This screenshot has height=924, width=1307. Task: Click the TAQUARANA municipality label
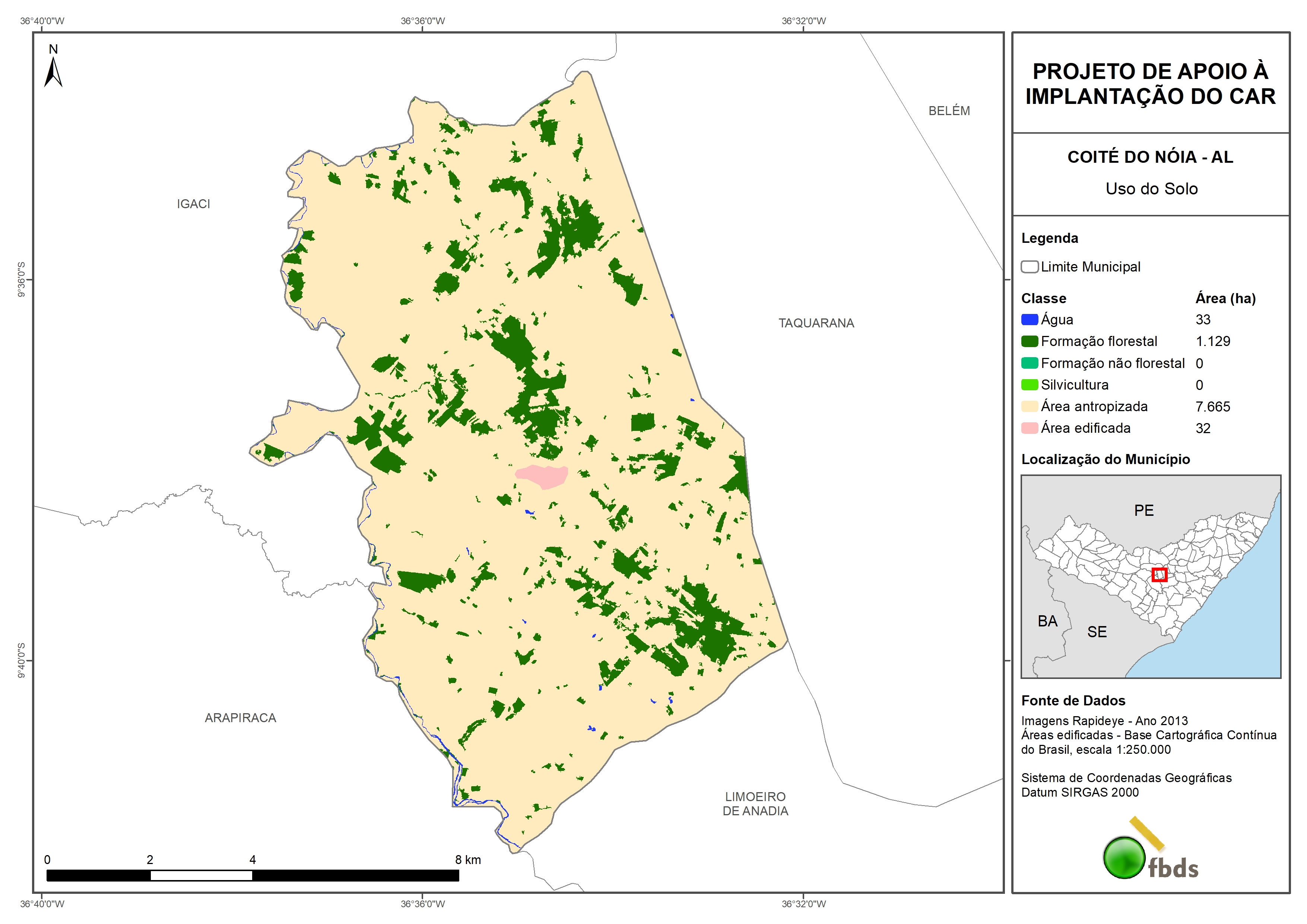click(816, 323)
